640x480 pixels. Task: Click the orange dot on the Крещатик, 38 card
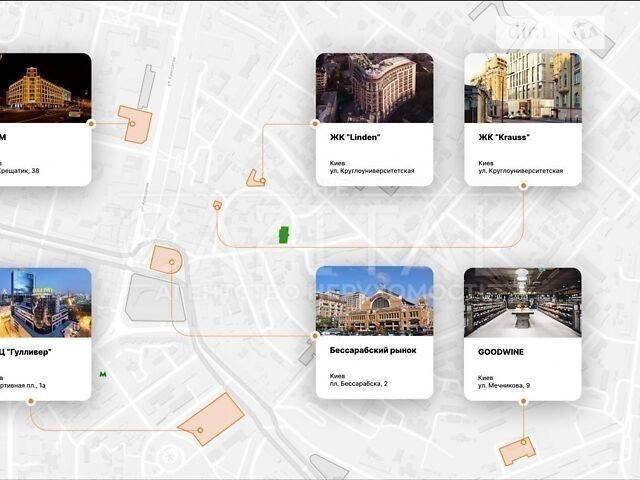[x=91, y=123]
